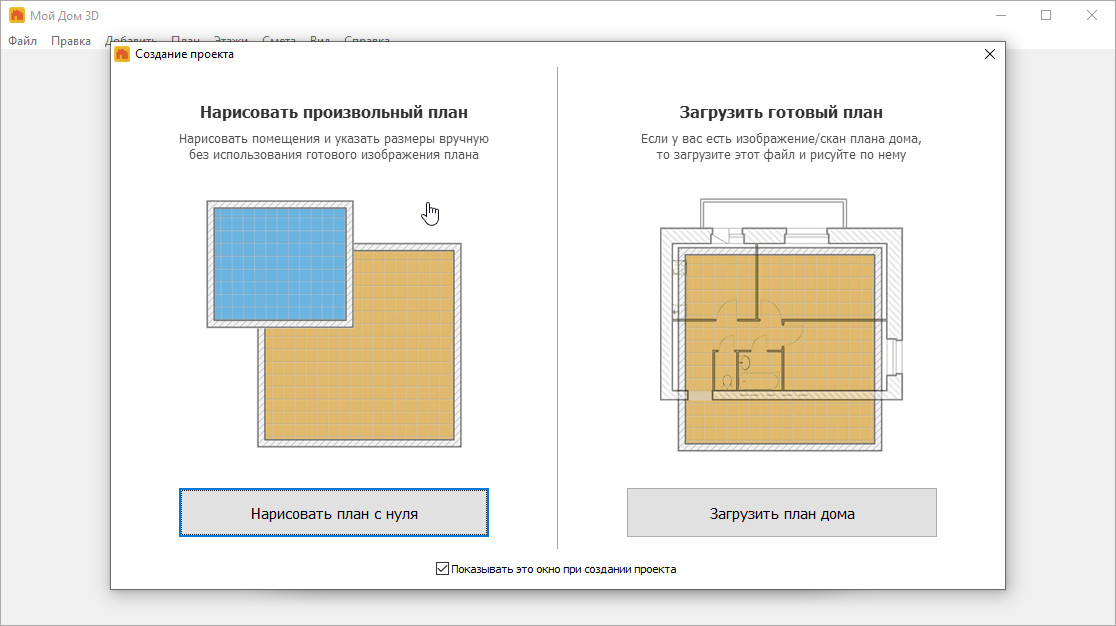Image resolution: width=1116 pixels, height=626 pixels.
Task: Click the house icon in the Создание проекта dialog title
Action: [x=122, y=54]
